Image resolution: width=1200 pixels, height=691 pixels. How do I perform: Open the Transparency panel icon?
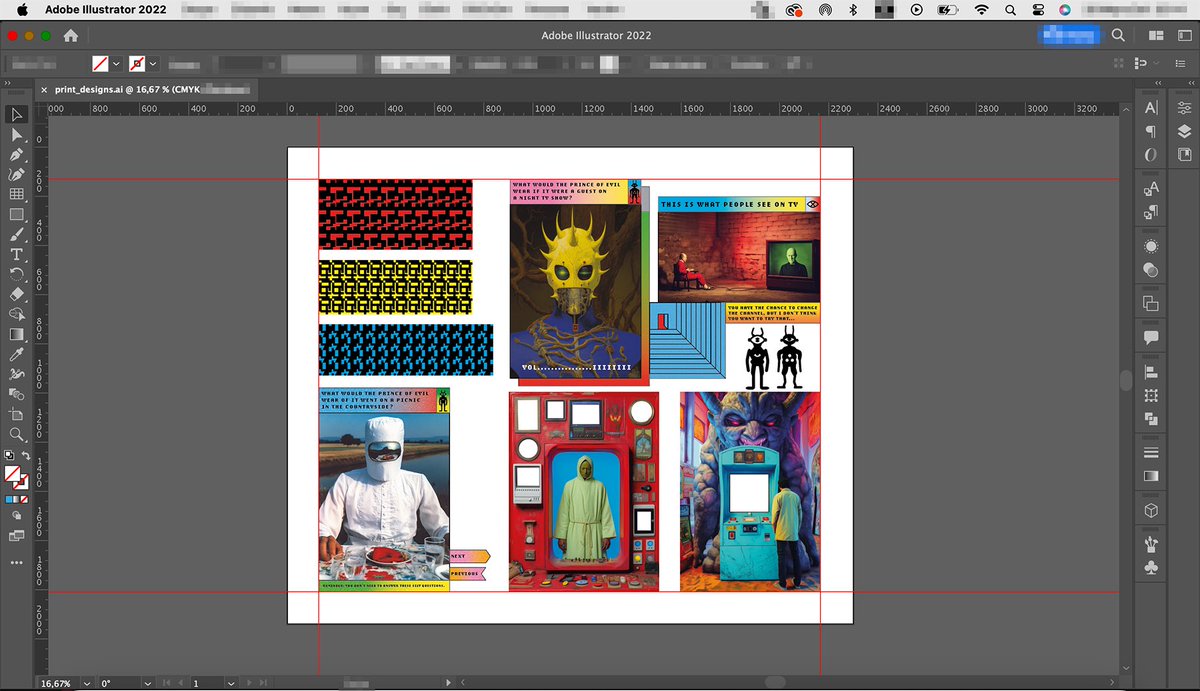click(x=1151, y=270)
